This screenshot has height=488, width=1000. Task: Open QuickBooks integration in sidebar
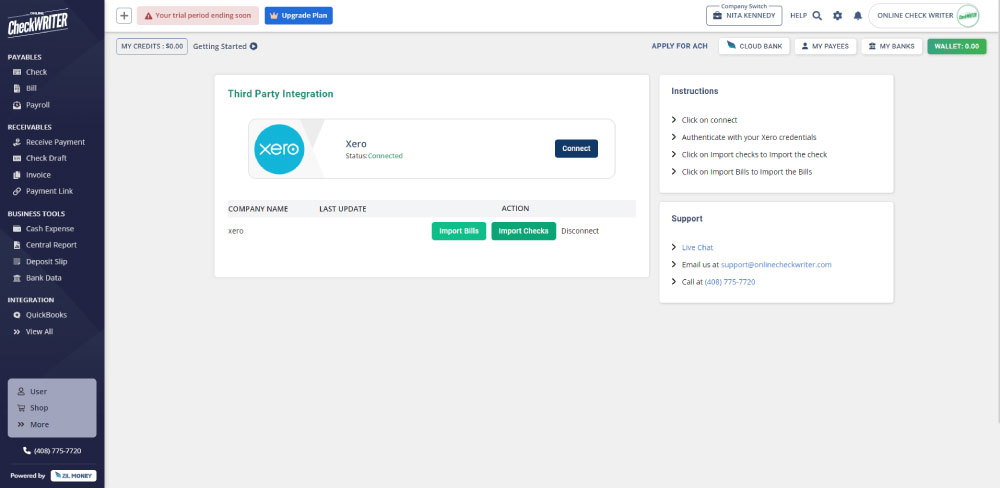click(x=46, y=315)
